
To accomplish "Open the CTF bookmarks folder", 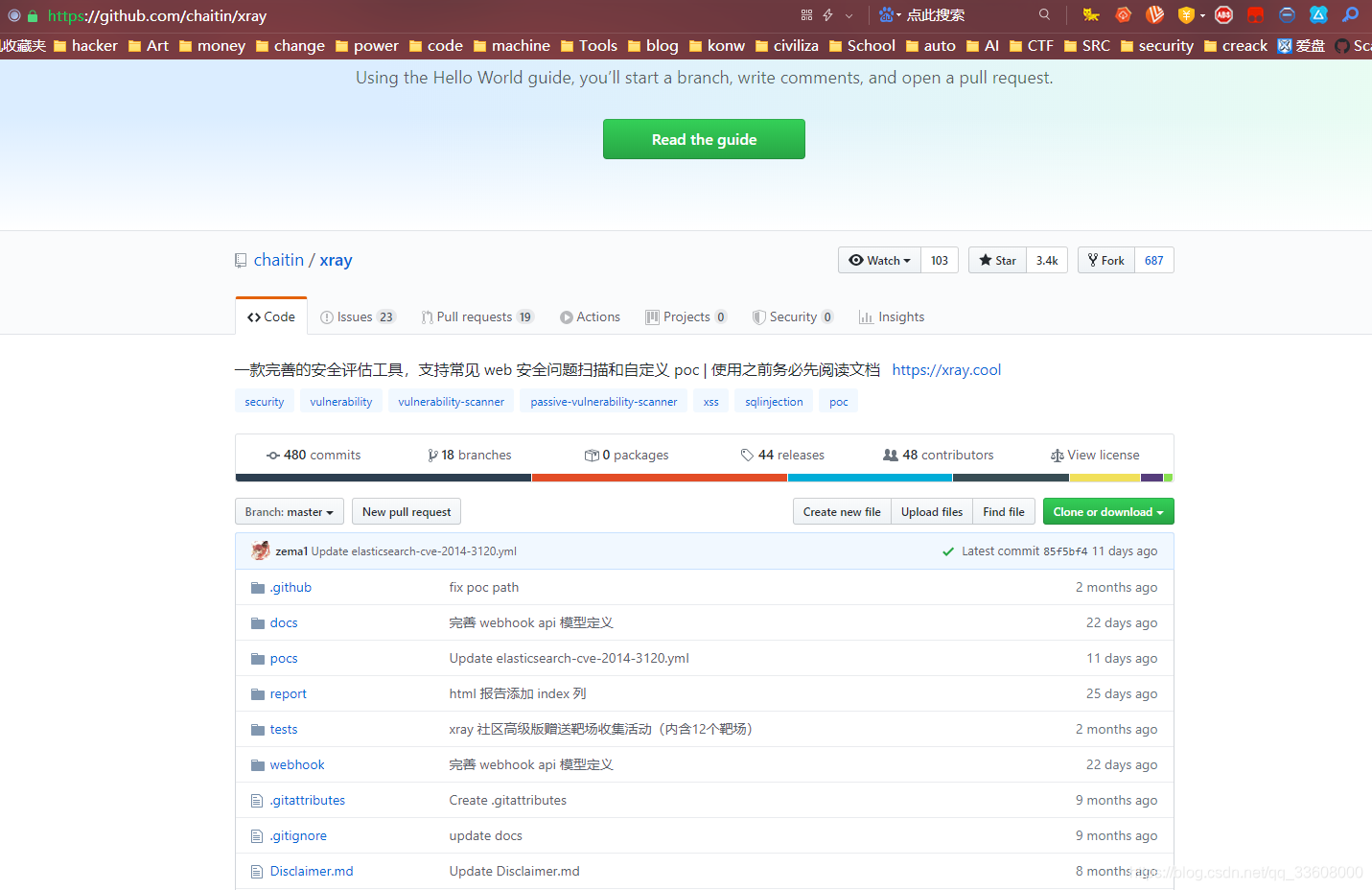I will (1032, 45).
